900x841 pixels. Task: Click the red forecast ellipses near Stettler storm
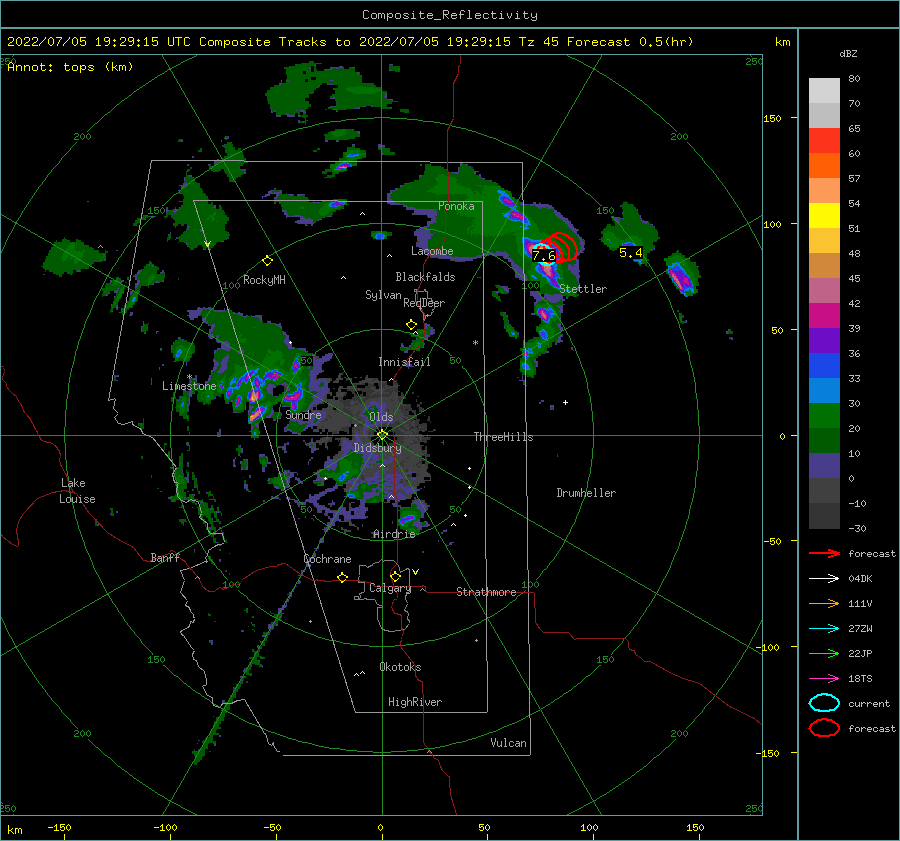coord(561,247)
